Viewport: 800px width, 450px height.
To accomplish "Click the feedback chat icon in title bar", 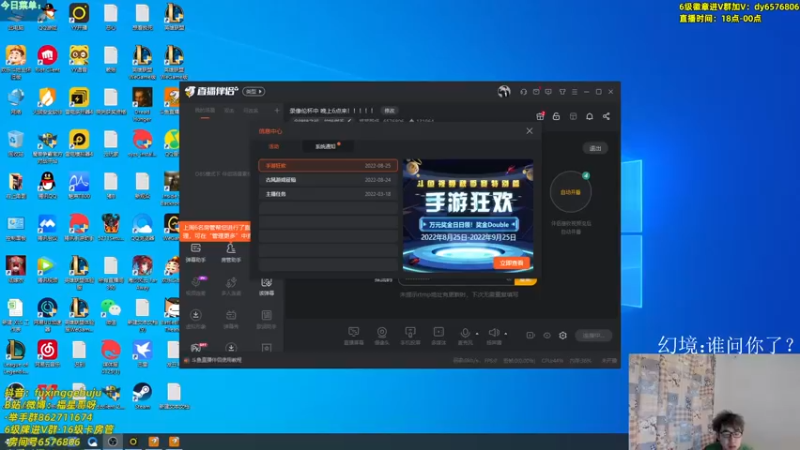I will pyautogui.click(x=548, y=92).
